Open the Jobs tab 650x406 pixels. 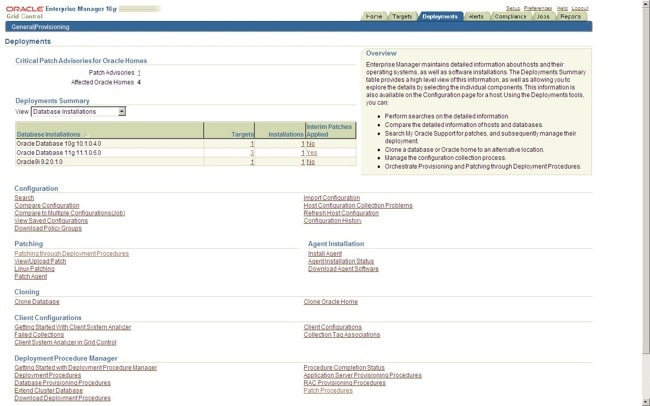543,17
